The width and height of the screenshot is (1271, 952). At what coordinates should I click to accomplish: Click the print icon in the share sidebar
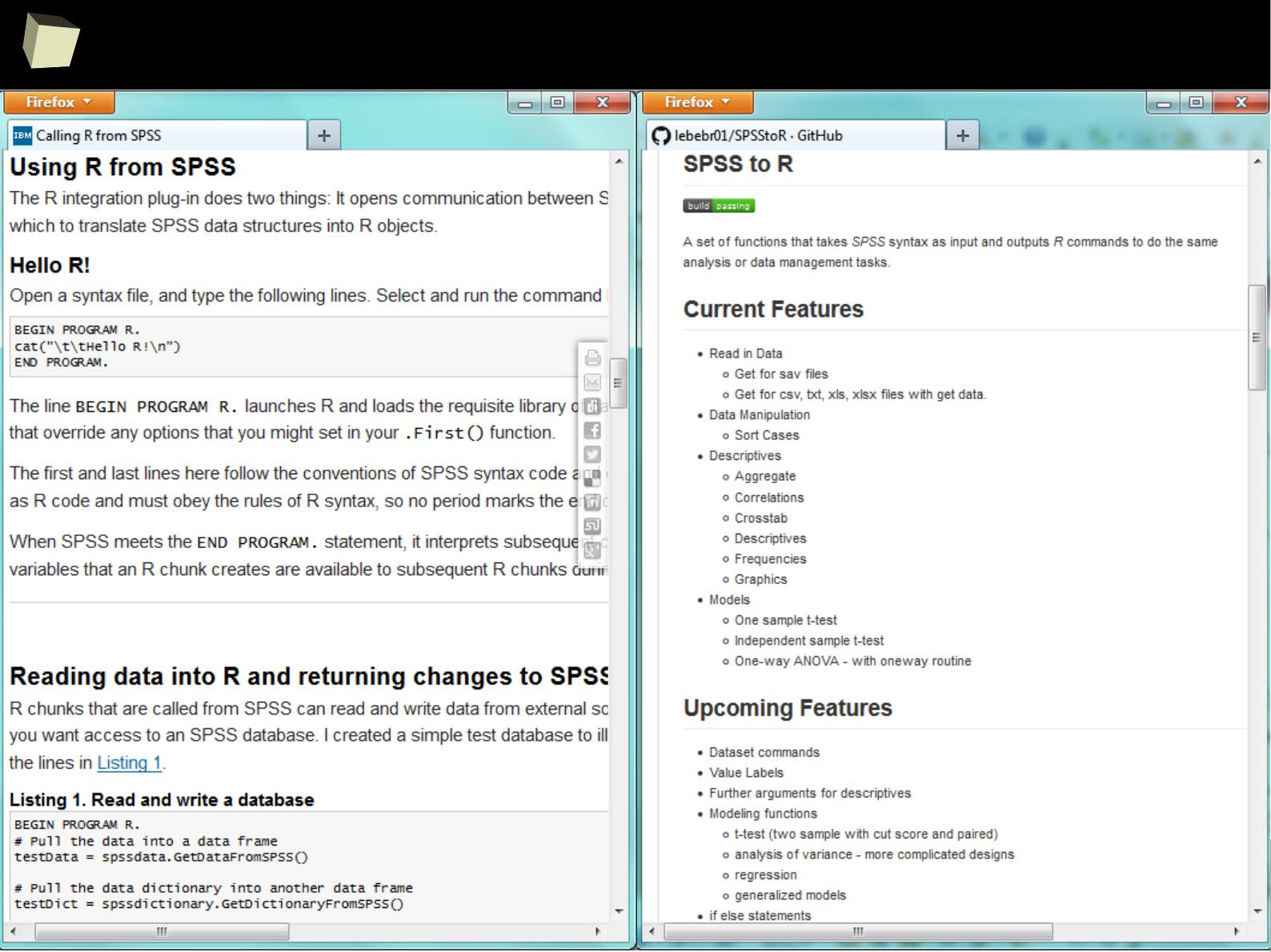tap(592, 358)
